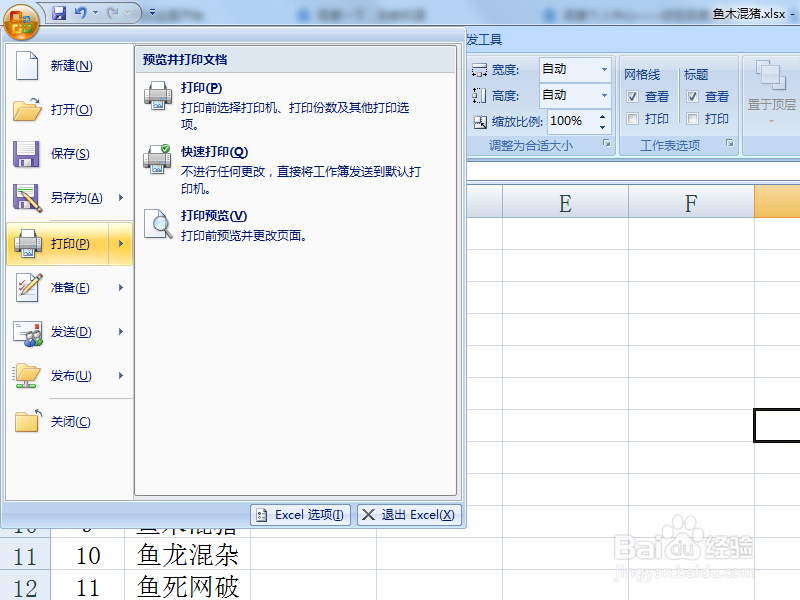
Task: Decrease scale with the 缩放比例 down arrow
Action: 603,127
